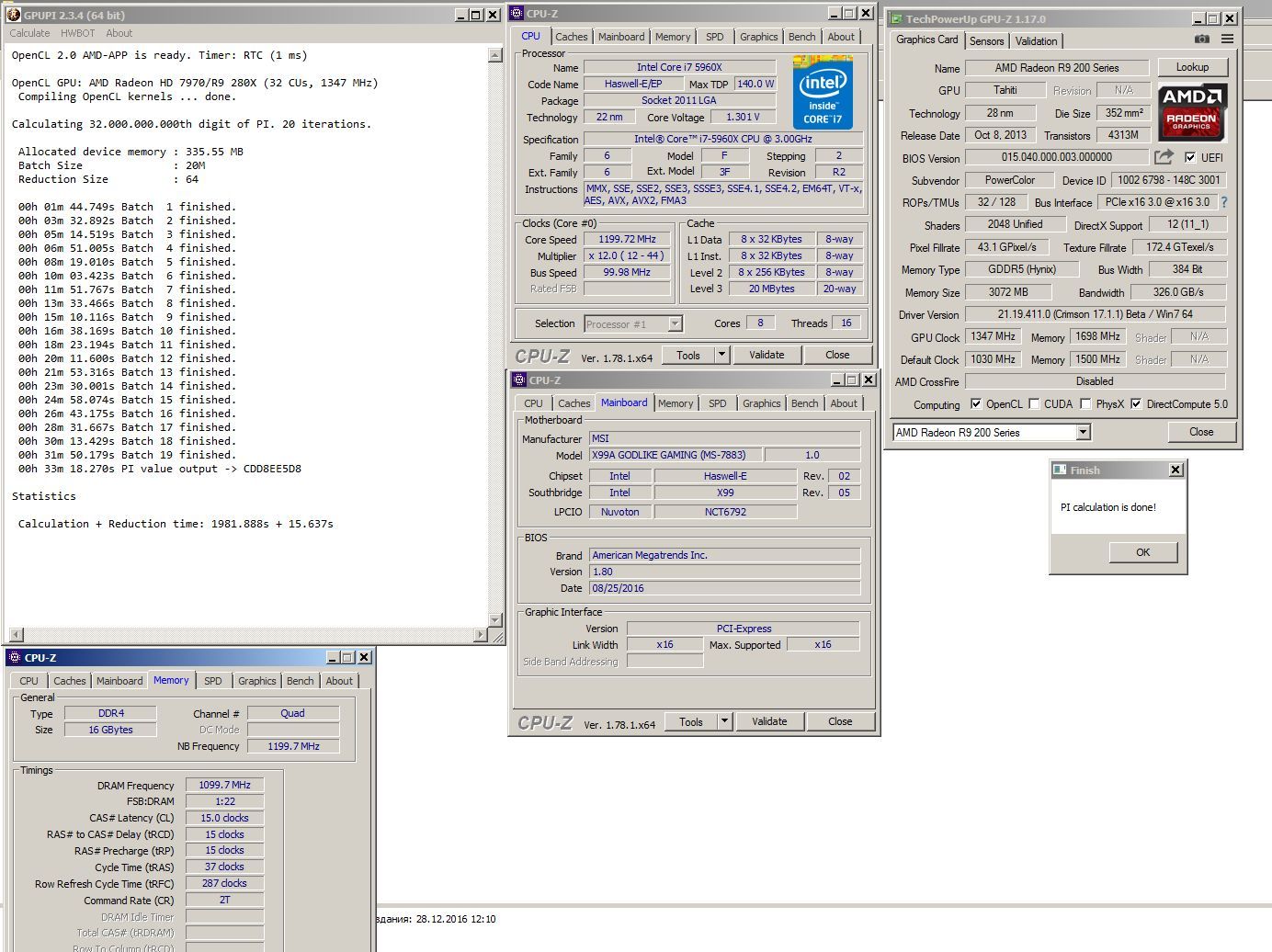Click the BIOS Version 015.040.000.003 field
Screen dimensions: 1272x952
[1056, 157]
